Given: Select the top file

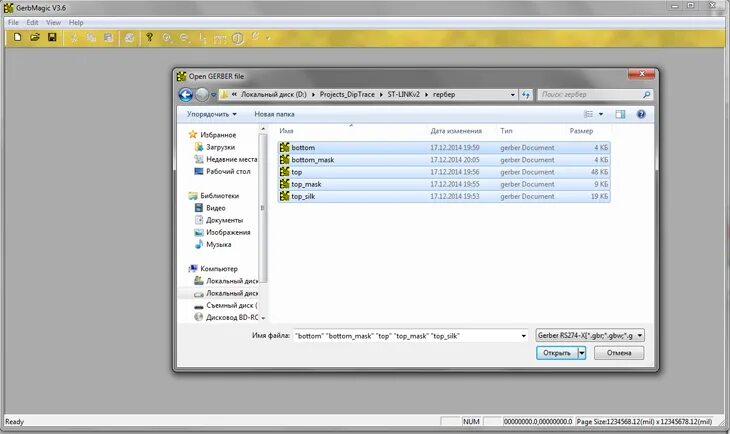Looking at the screenshot, I should tap(444, 172).
